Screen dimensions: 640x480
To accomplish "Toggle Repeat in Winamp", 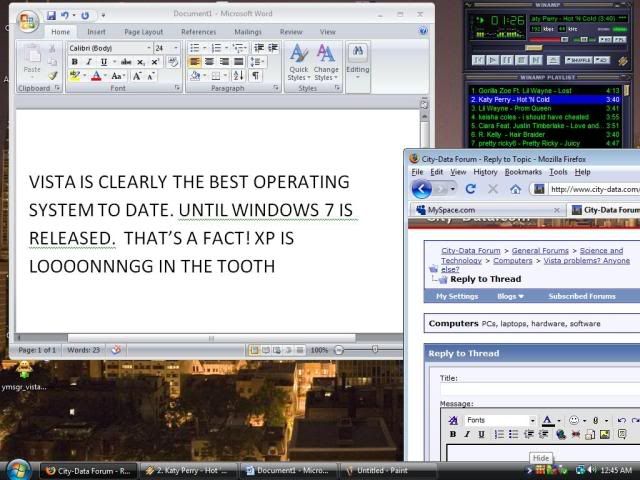I will [602, 60].
